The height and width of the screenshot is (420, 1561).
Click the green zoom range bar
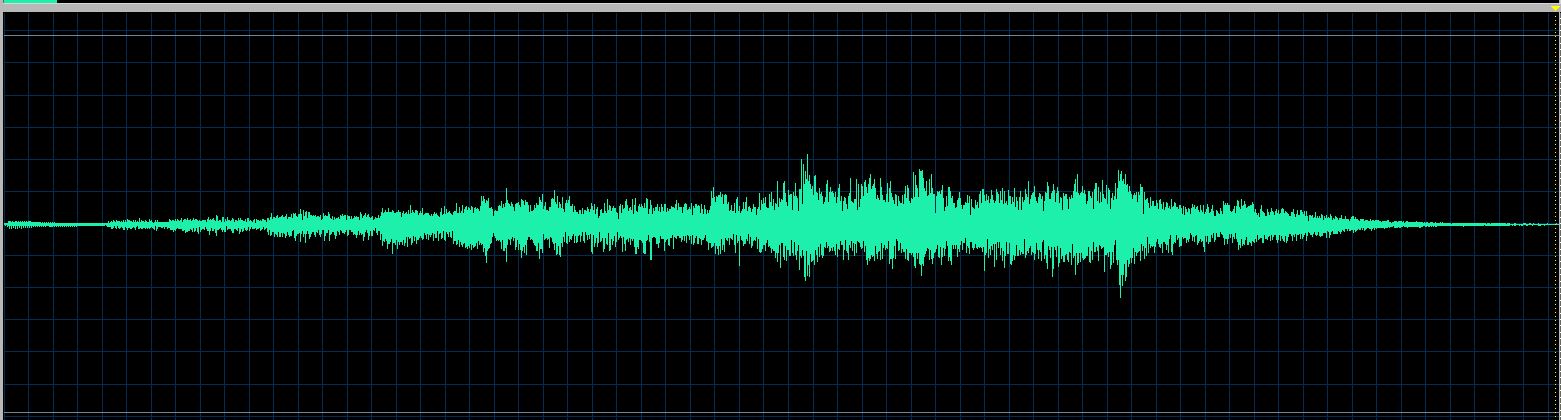click(29, 1)
